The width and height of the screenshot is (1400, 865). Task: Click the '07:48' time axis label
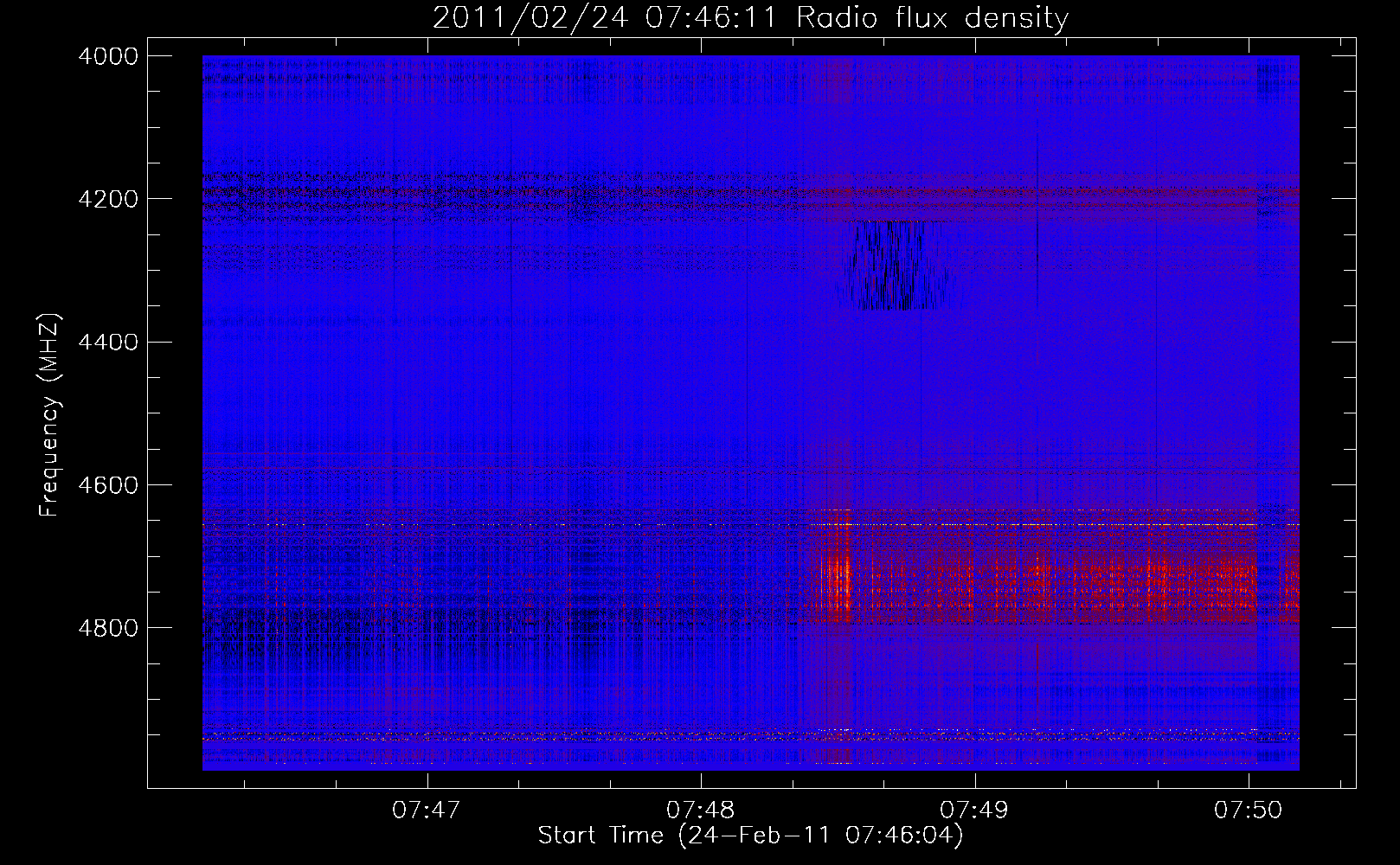coord(700,811)
